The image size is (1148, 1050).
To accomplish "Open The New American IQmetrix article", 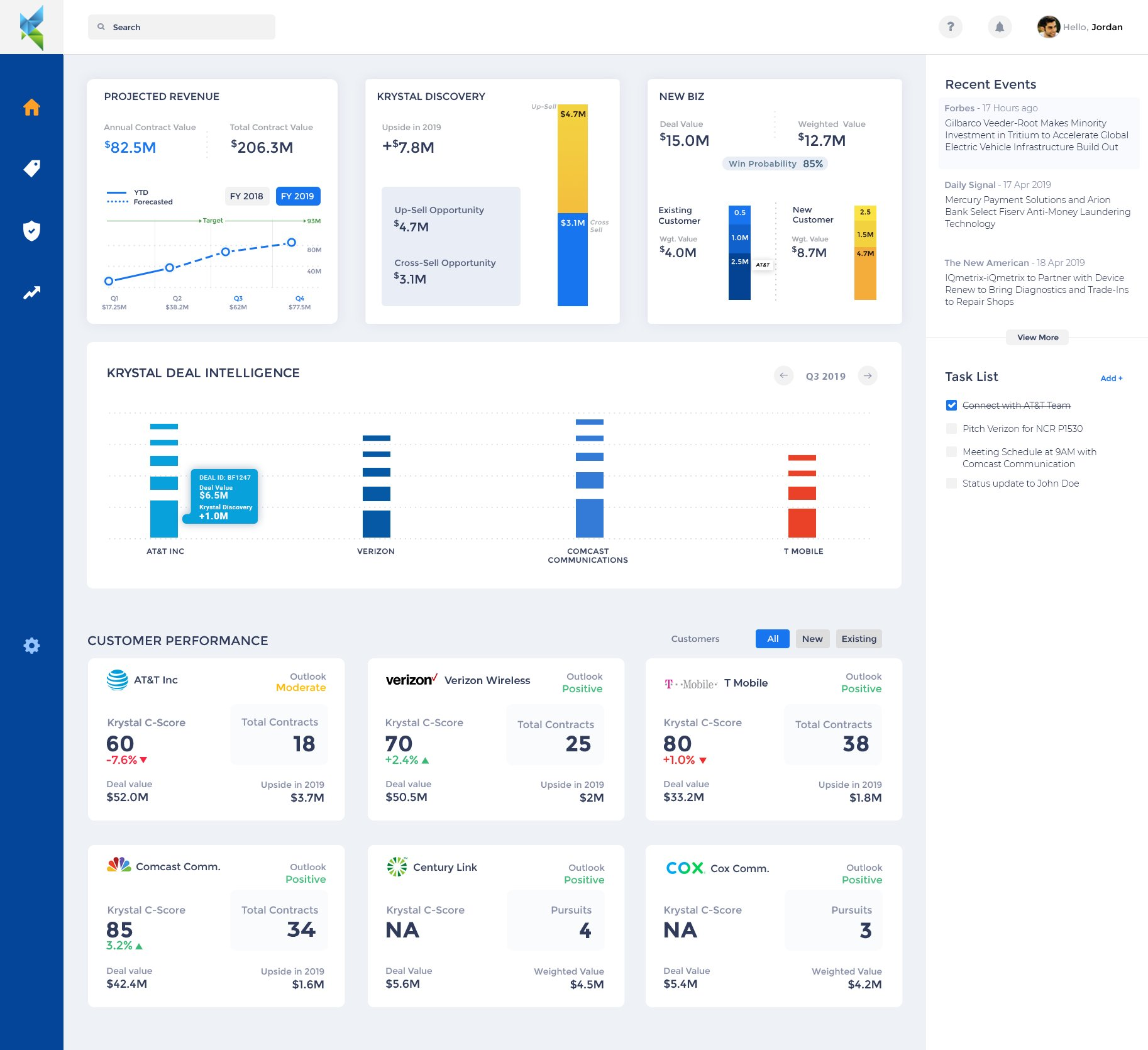I will pos(1037,282).
